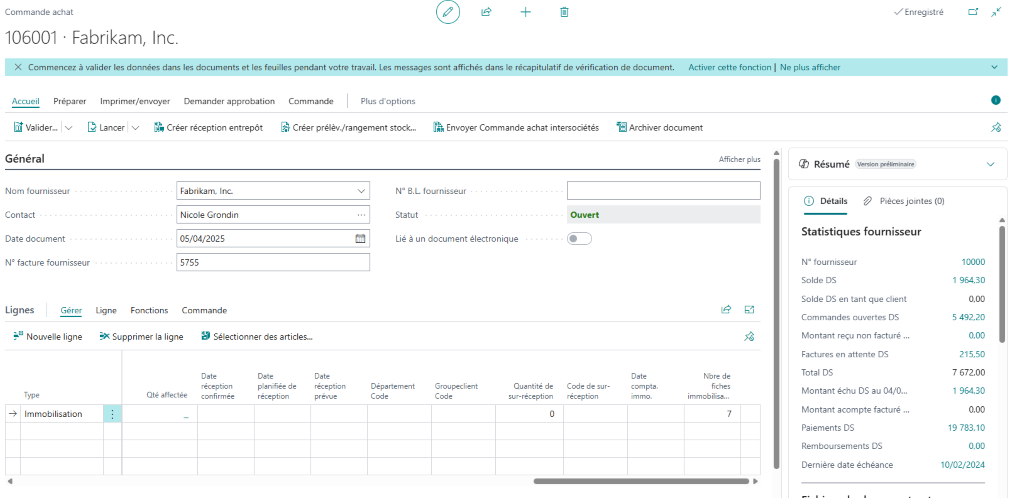Click the plus icon to create new
1024x498 pixels.
(x=525, y=12)
